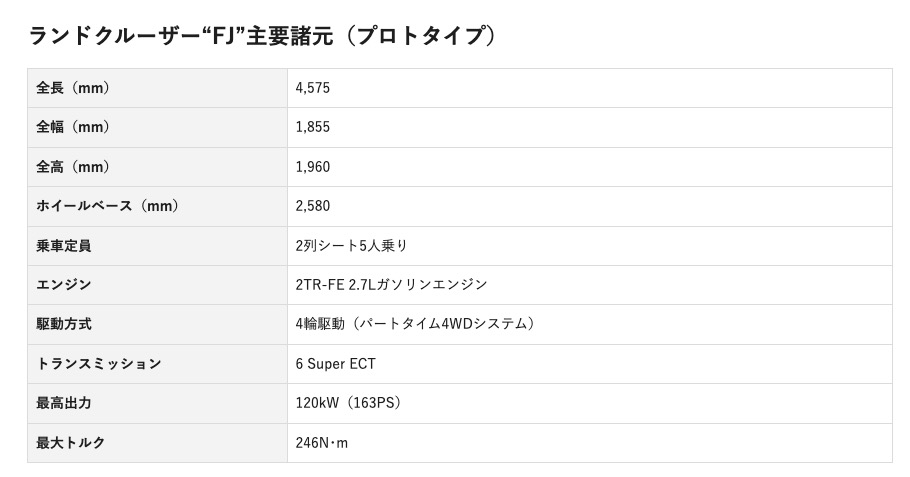Screen dimensions: 910x477
Task: Select the 全幅（mm） row label
Action: (73, 127)
